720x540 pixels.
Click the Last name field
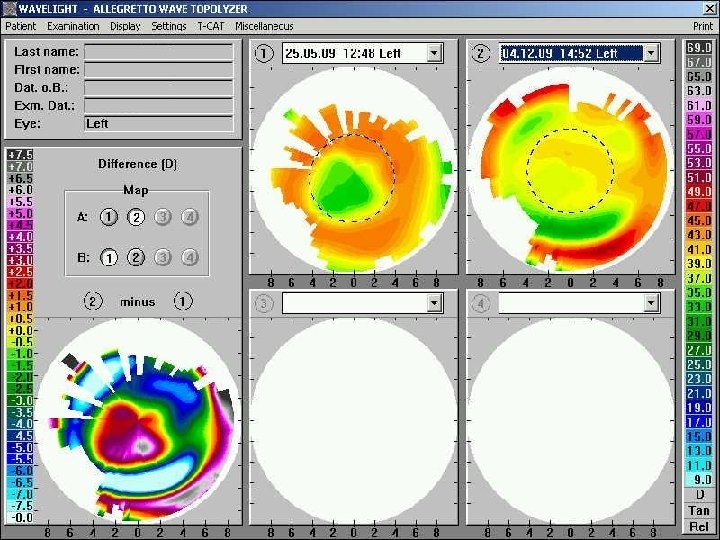[159, 52]
